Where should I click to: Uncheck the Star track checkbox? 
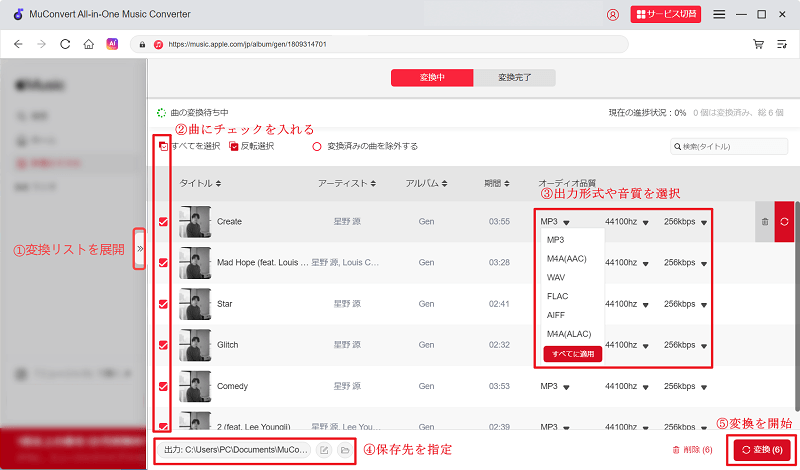click(x=163, y=304)
